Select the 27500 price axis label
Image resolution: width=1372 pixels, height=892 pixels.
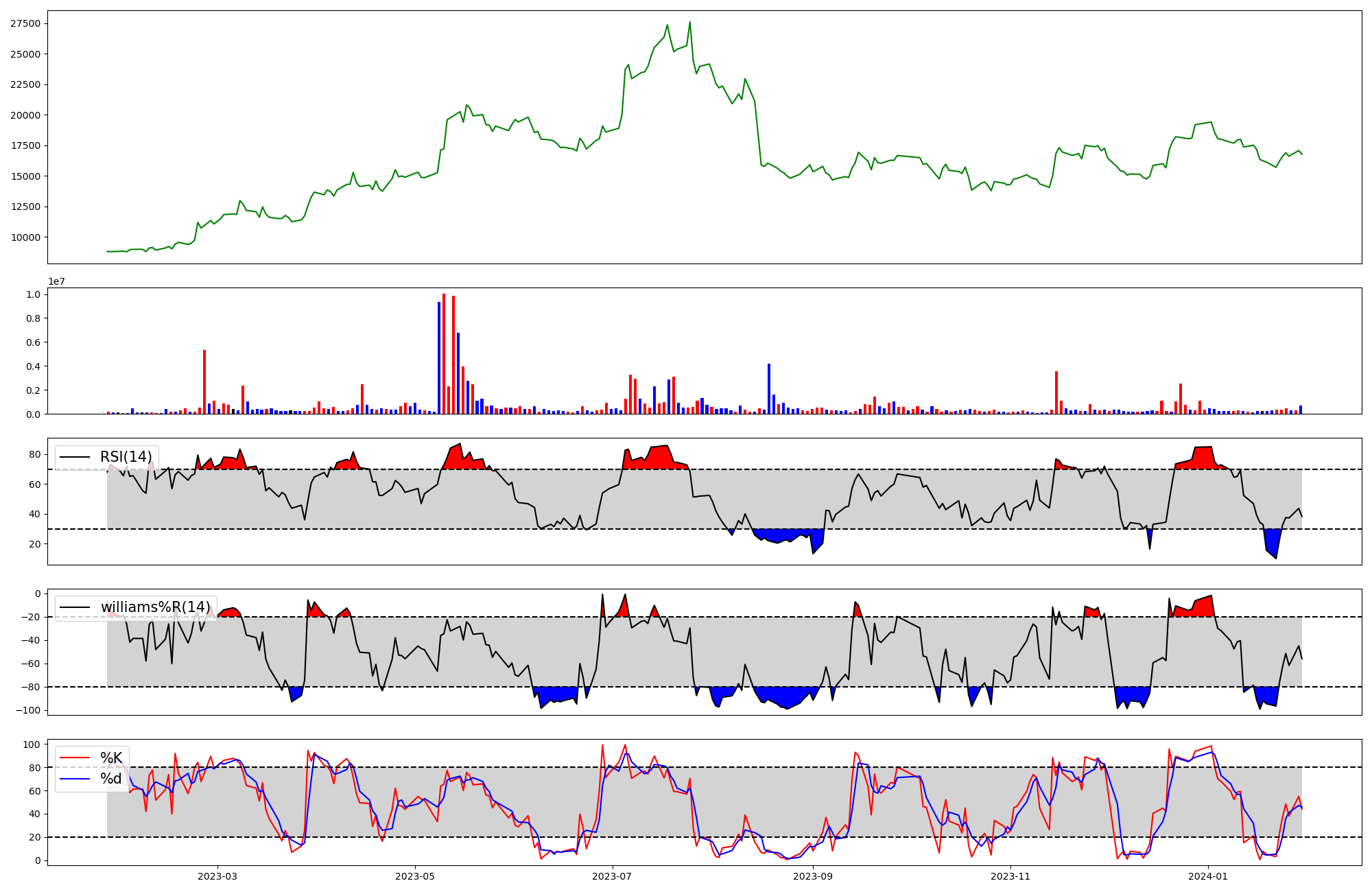25,23
